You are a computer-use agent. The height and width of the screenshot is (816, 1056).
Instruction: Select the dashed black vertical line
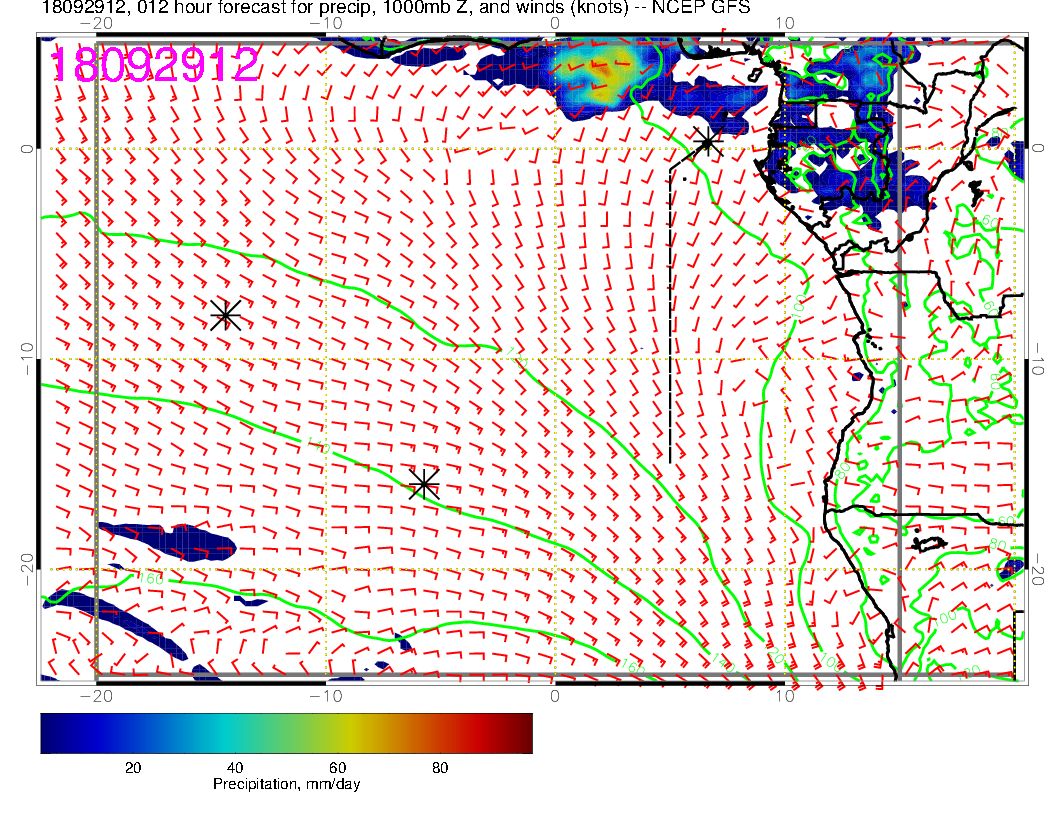click(x=669, y=310)
